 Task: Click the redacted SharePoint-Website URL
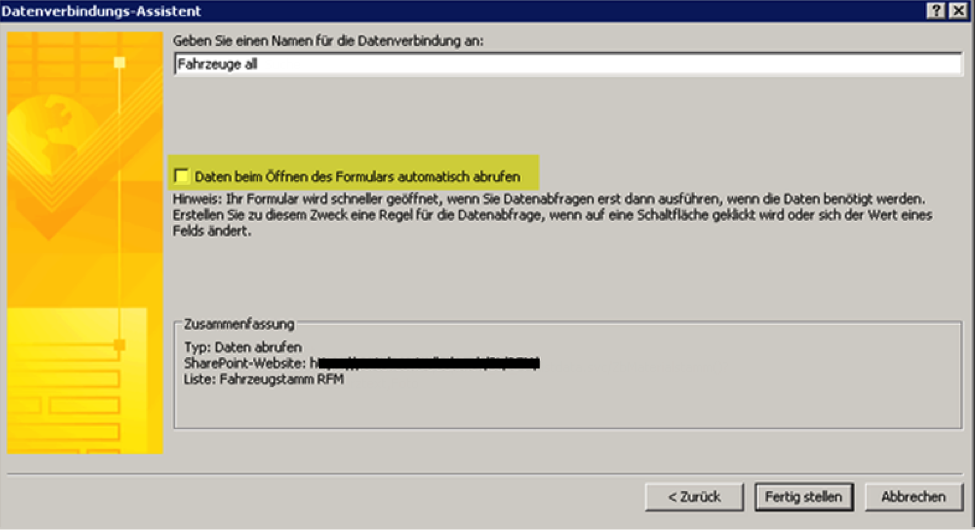(x=425, y=363)
